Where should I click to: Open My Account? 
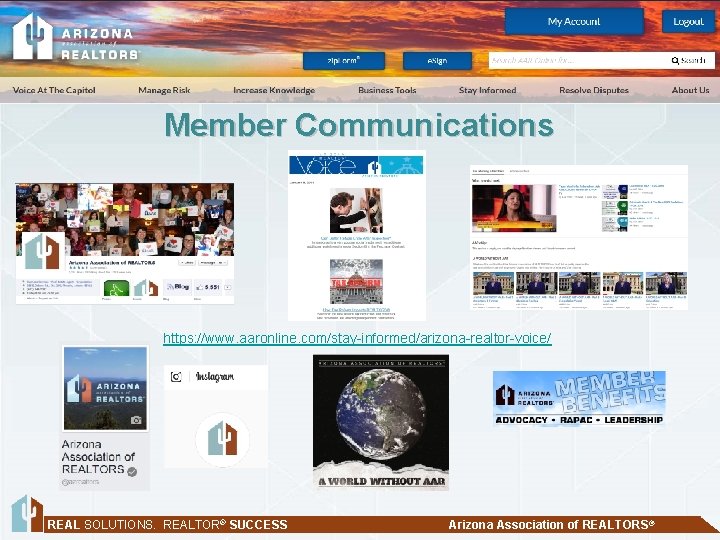point(574,22)
